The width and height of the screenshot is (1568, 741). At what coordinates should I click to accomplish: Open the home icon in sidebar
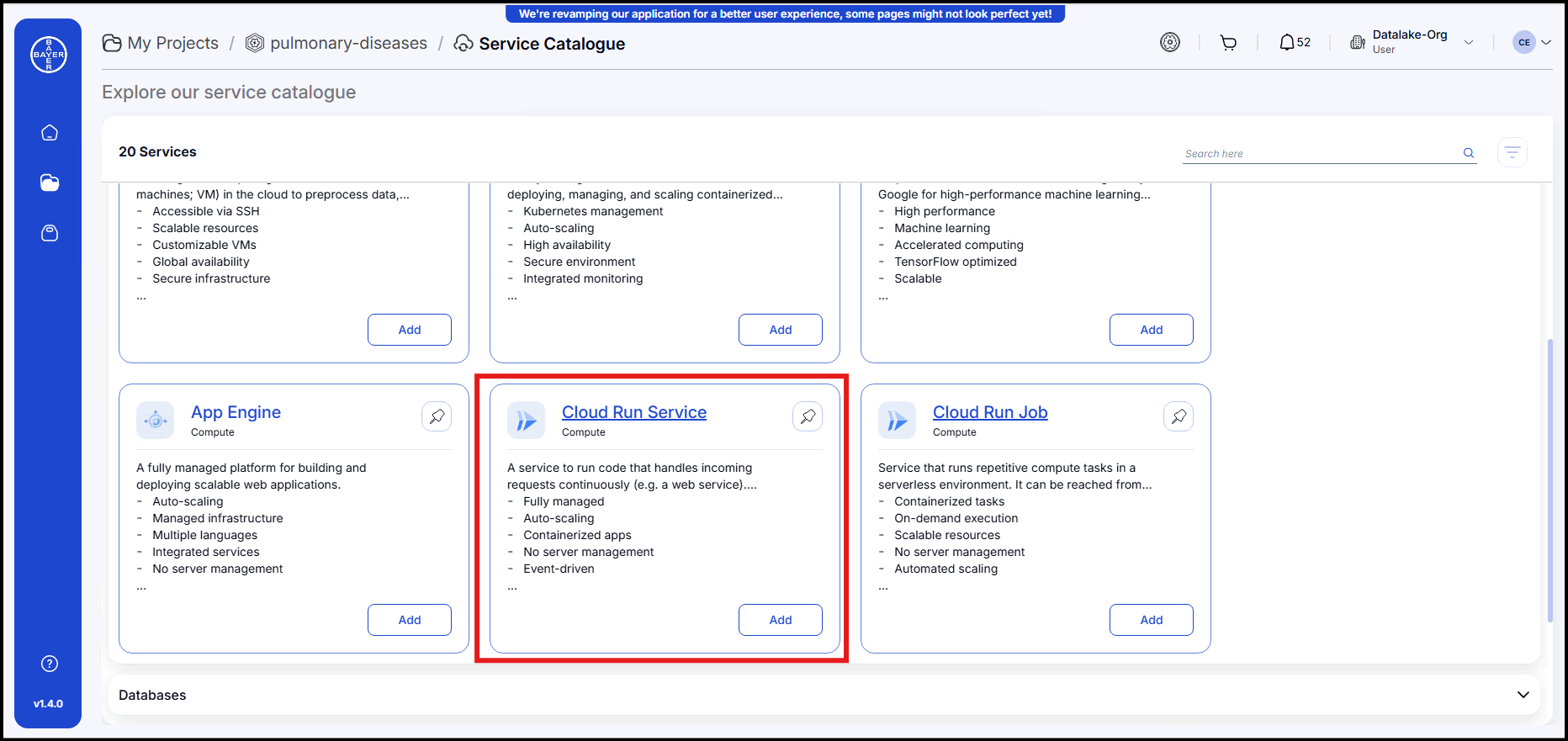50,133
